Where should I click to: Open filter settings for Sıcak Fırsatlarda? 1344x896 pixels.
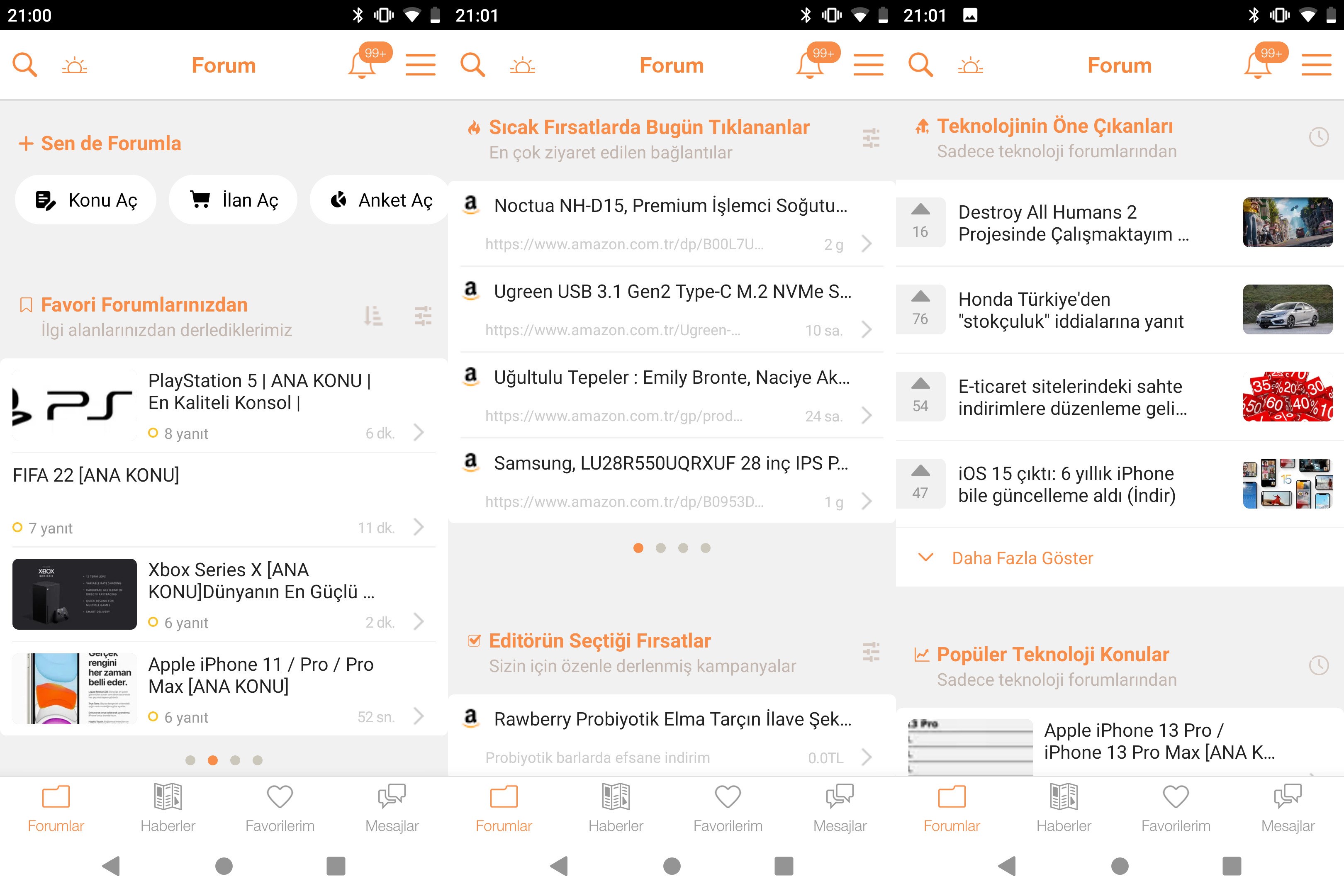[871, 138]
